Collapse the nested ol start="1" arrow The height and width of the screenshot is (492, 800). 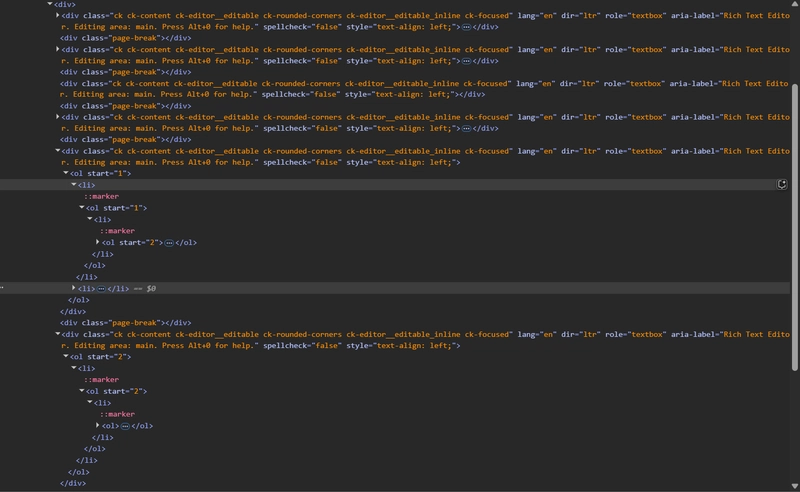[82, 208]
